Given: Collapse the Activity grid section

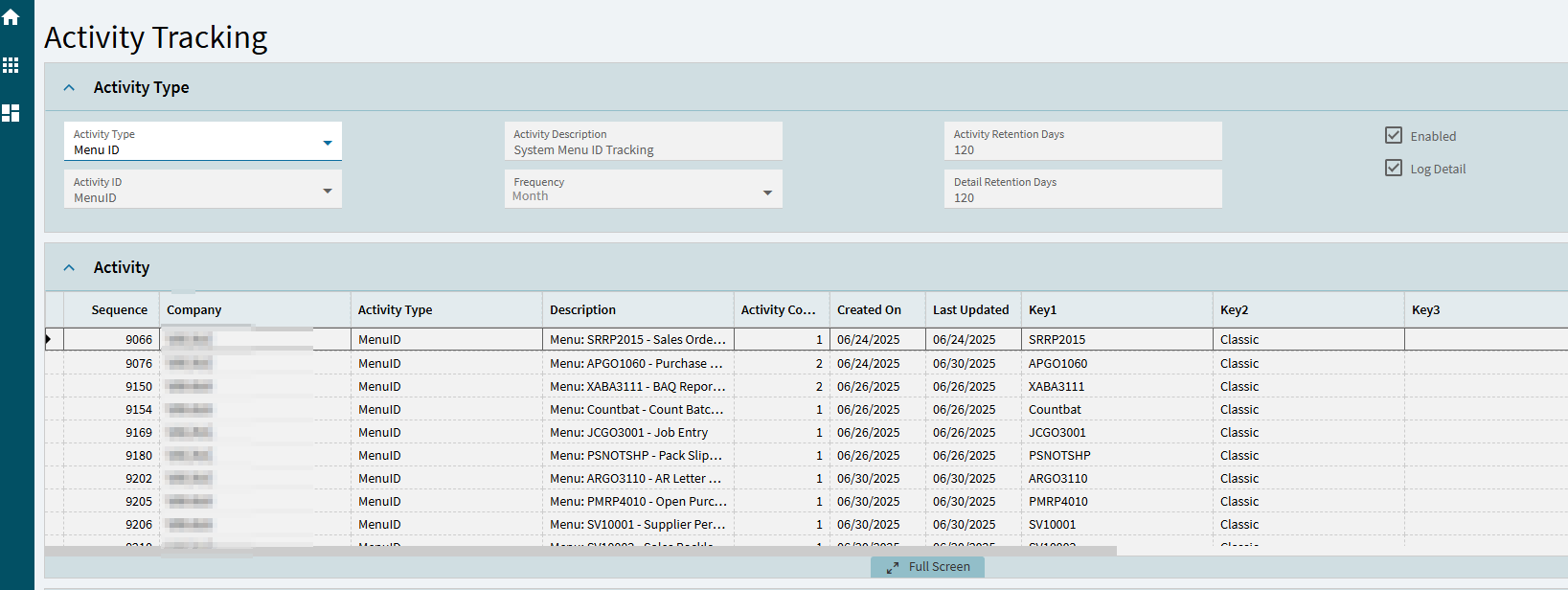Looking at the screenshot, I should pyautogui.click(x=69, y=268).
